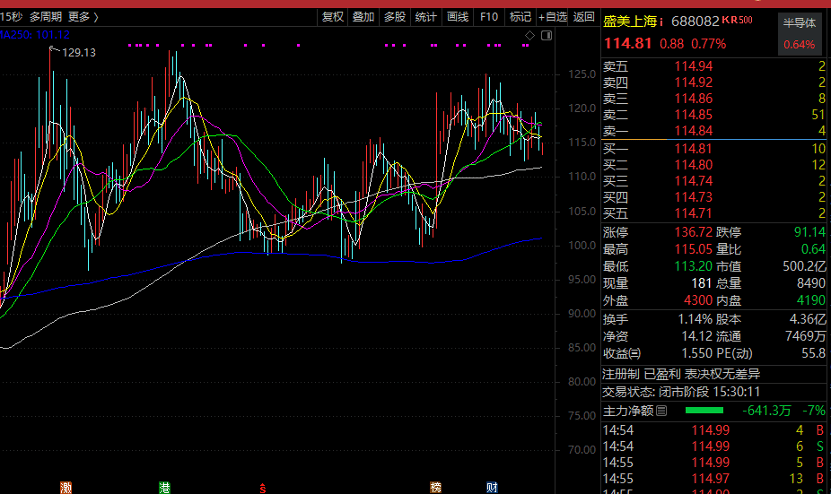The height and width of the screenshot is (494, 832).
Task: Select the 卖二 price 114.85
Action: click(x=694, y=115)
